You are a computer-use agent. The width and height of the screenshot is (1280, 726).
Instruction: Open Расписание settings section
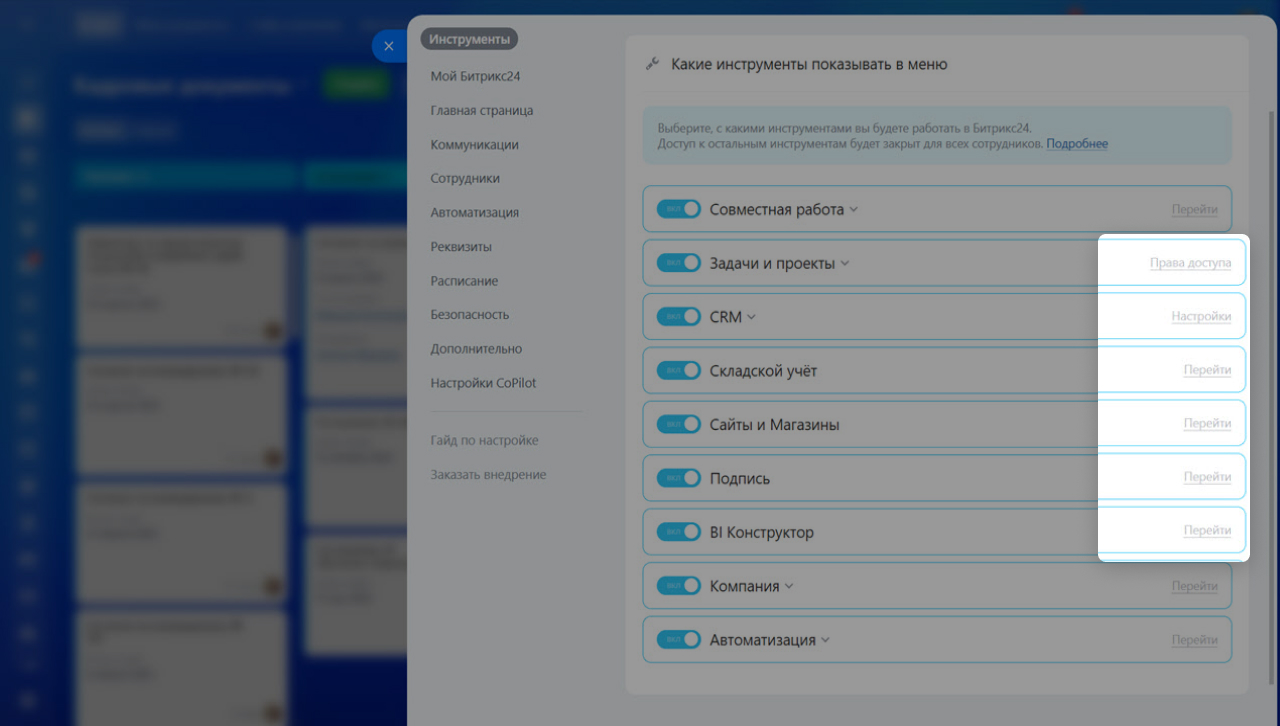tap(464, 281)
